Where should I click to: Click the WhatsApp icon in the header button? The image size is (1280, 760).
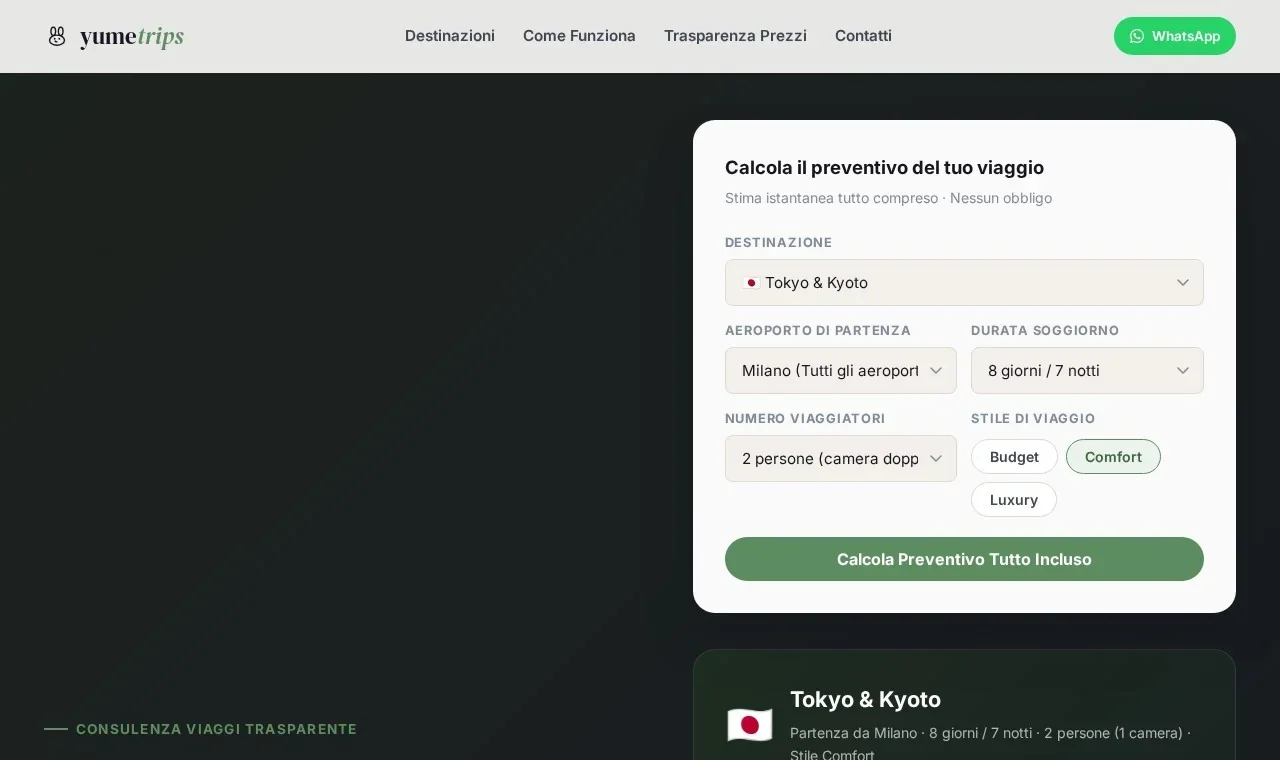click(1137, 36)
